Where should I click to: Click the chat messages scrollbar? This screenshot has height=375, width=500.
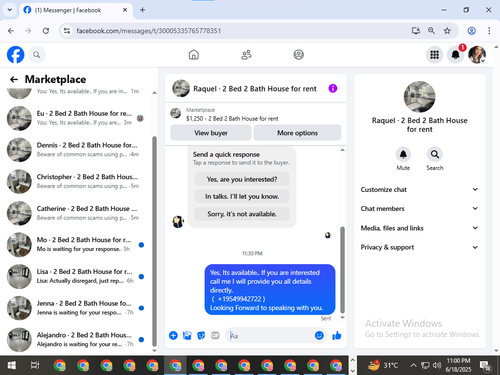click(342, 269)
